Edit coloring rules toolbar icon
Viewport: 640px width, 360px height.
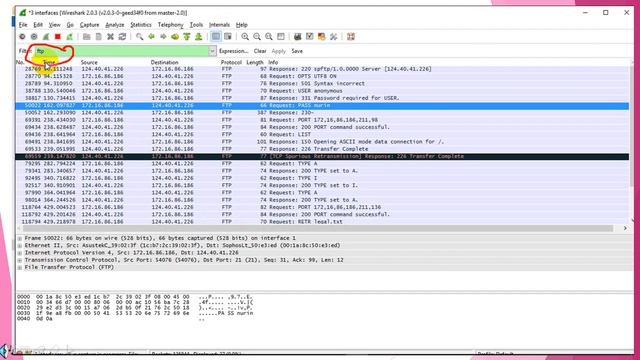point(322,37)
